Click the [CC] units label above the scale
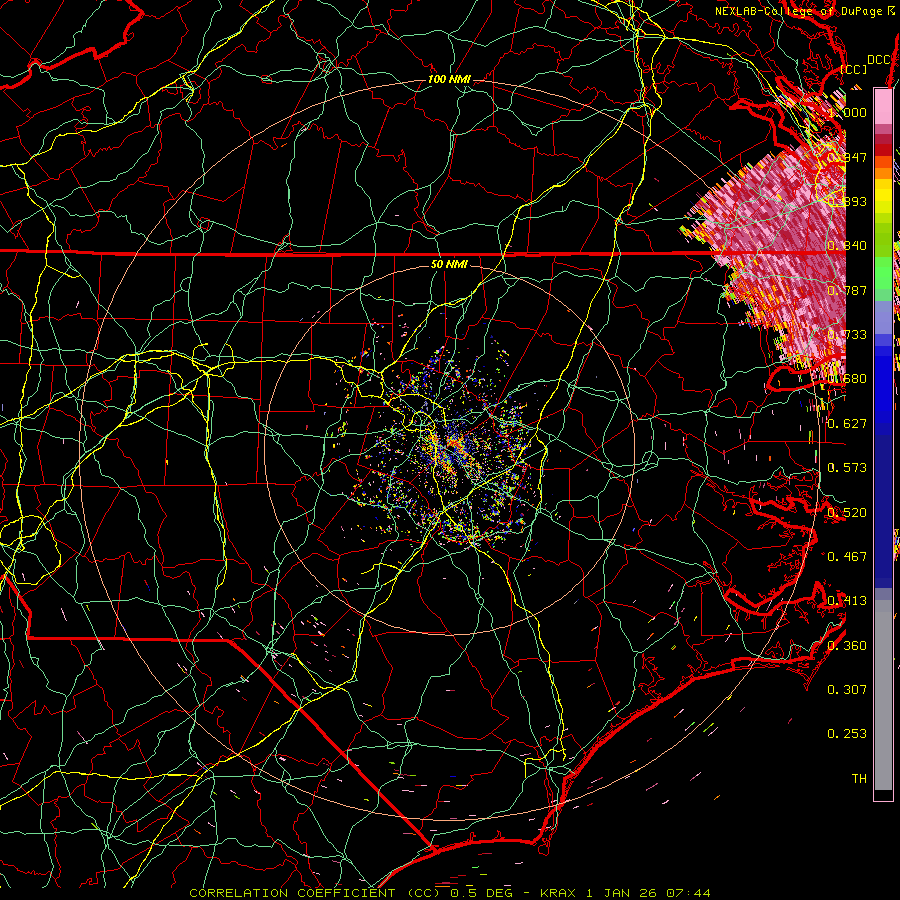Viewport: 900px width, 900px height. click(854, 69)
